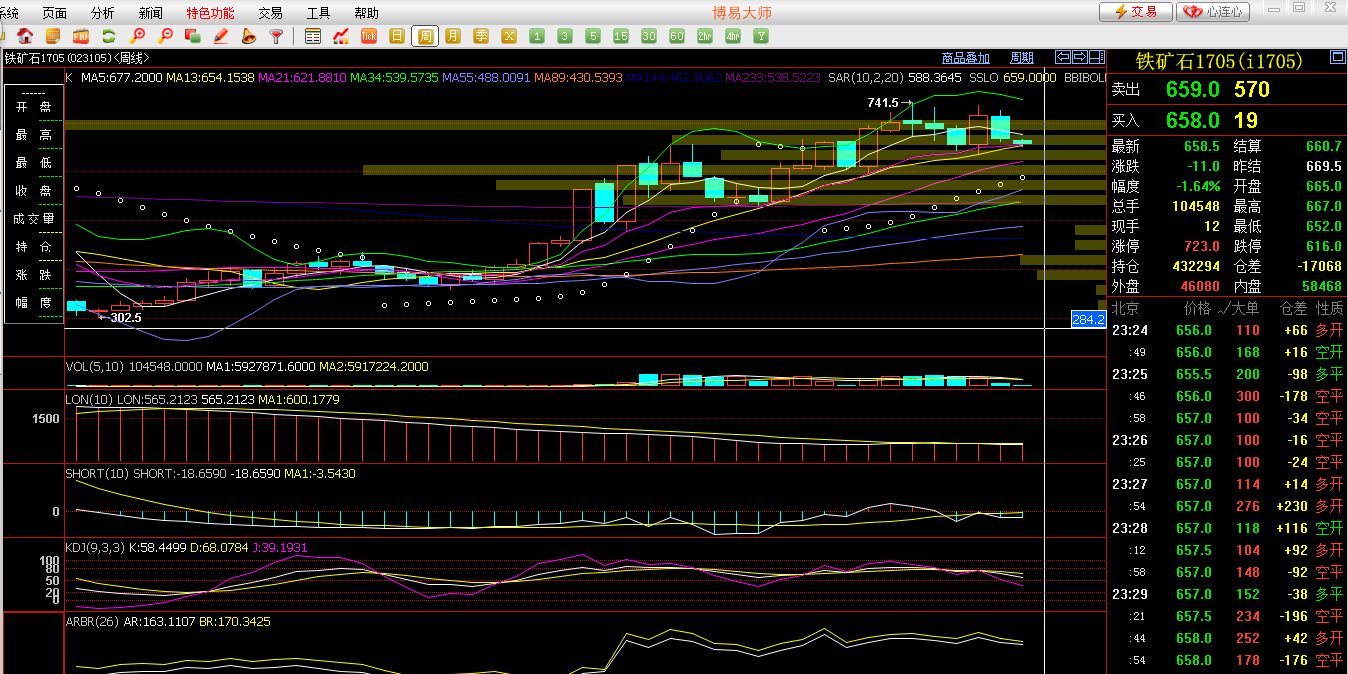The height and width of the screenshot is (674, 1348).
Task: Click the 价格 column header
Action: coord(1197,308)
